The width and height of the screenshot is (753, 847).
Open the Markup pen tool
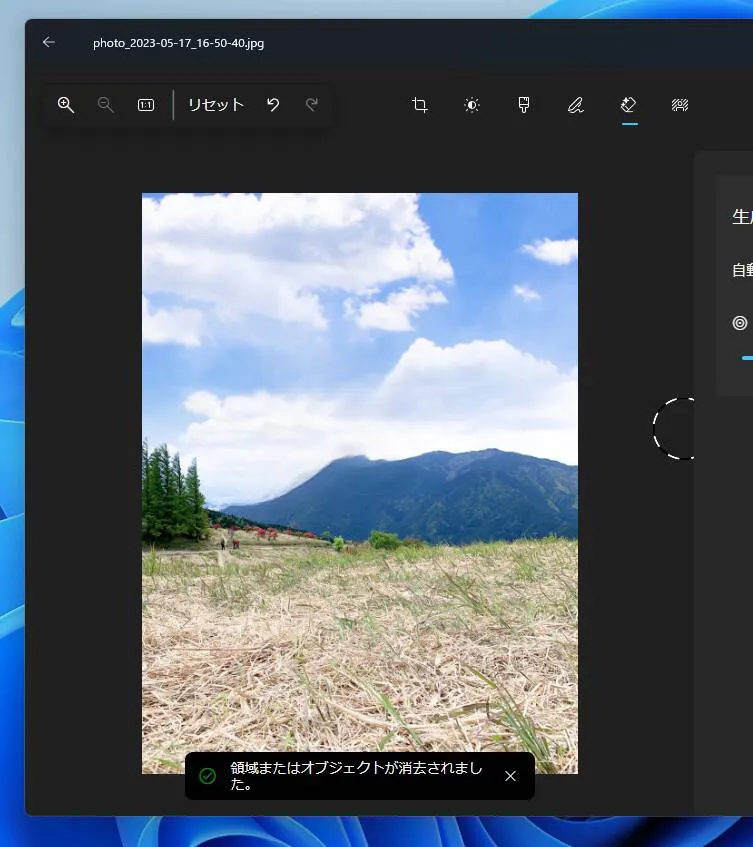coord(576,104)
